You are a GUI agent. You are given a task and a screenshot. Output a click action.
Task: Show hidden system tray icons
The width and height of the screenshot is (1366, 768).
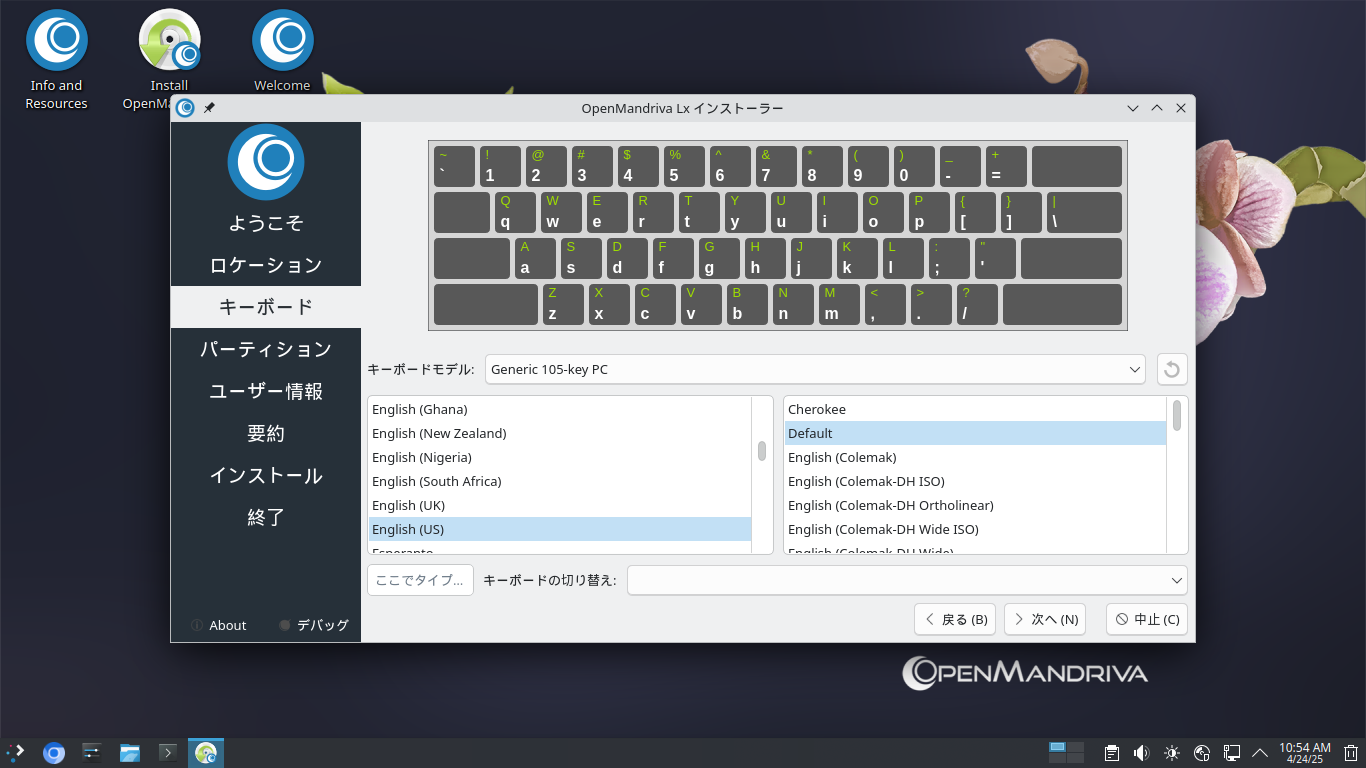coord(1260,753)
